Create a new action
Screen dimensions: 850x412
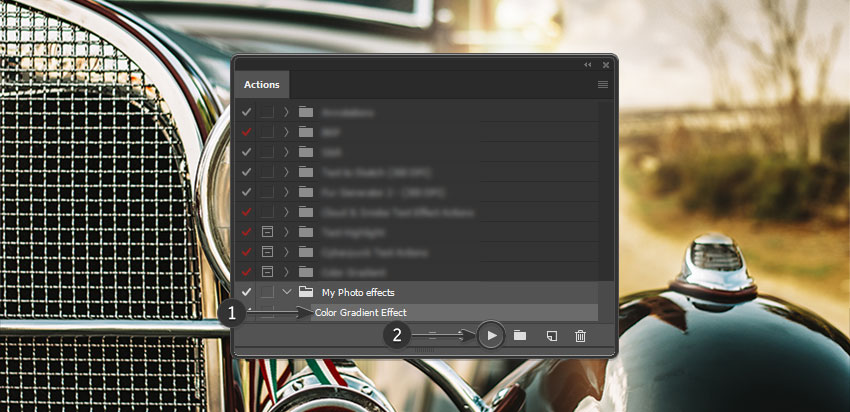(x=551, y=336)
